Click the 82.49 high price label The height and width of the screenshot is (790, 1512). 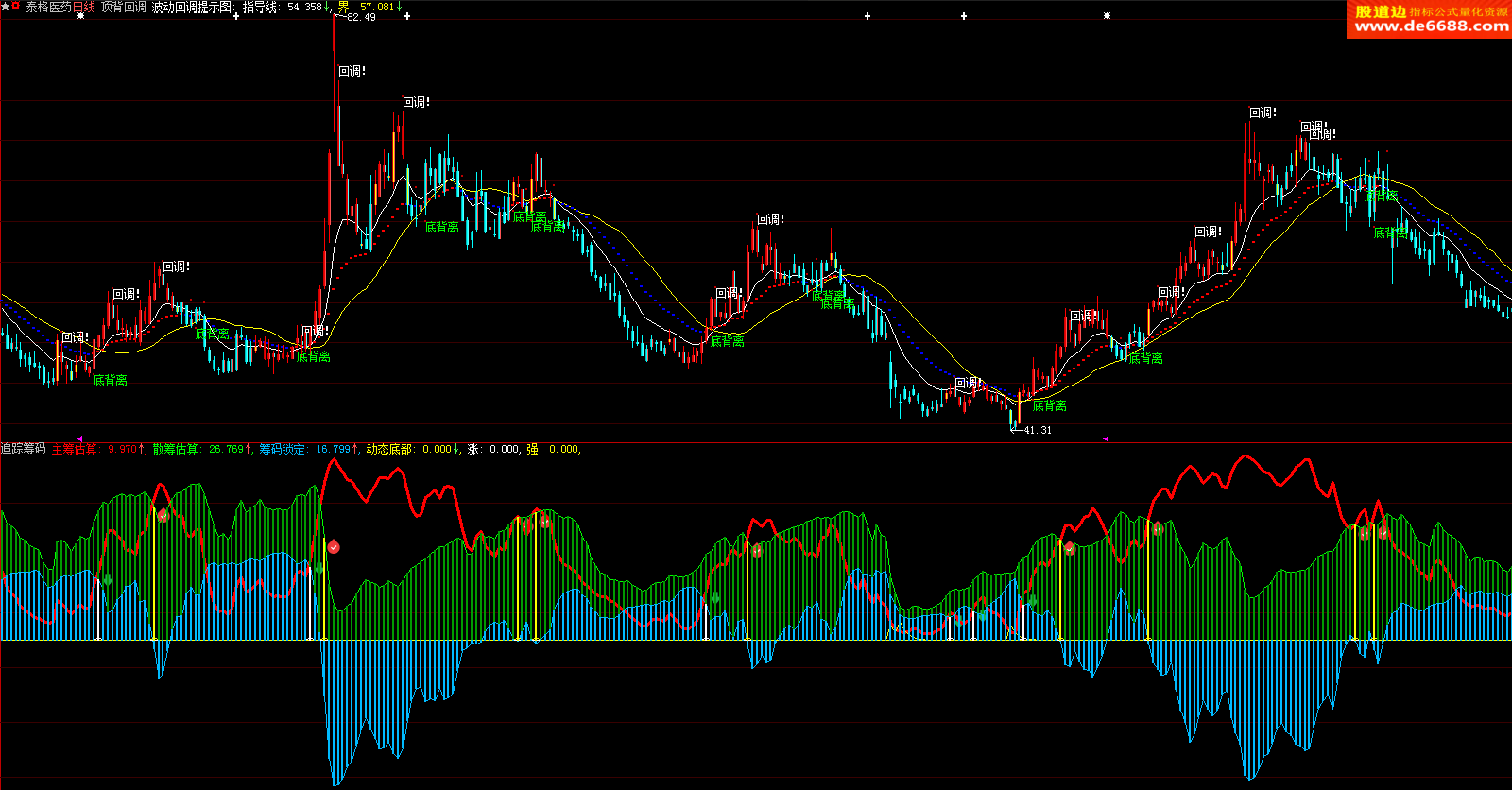[x=361, y=17]
